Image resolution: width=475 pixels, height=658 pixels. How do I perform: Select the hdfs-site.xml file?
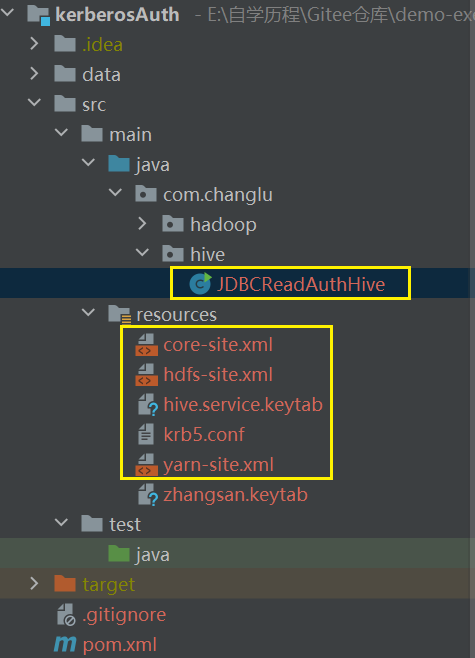(218, 374)
